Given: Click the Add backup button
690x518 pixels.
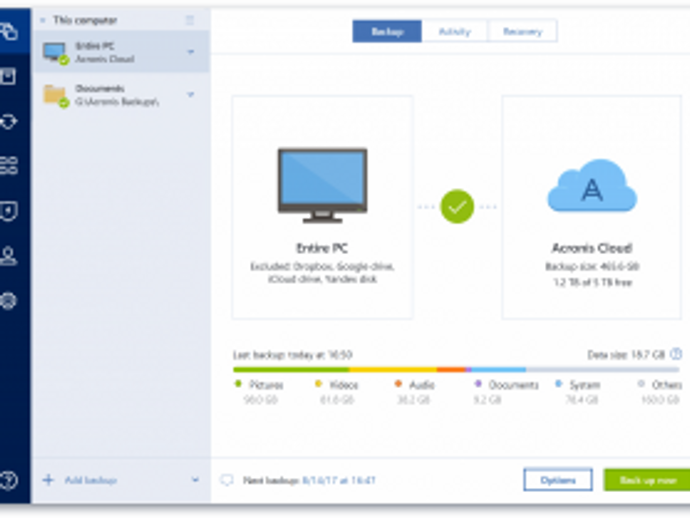Looking at the screenshot, I should [91, 480].
